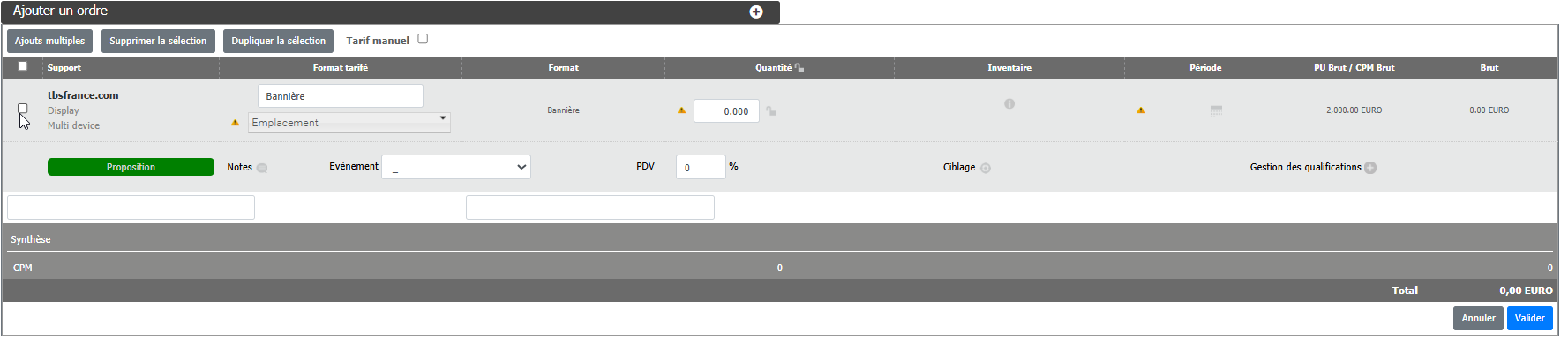This screenshot has height=340, width=1568.
Task: Click the green Proposition status bar
Action: 131,167
